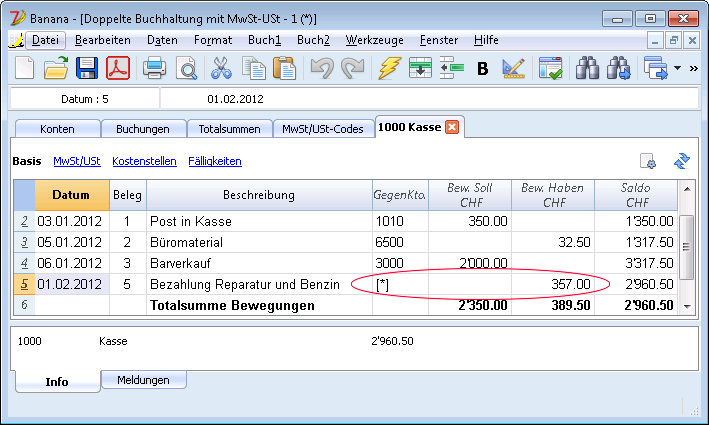Select the 357.00 Bew. Haben cell
Screen dimensions: 709x425
click(553, 284)
